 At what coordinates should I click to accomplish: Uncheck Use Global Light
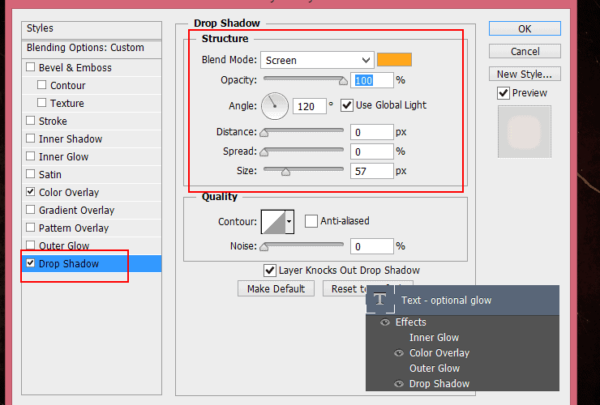[347, 105]
